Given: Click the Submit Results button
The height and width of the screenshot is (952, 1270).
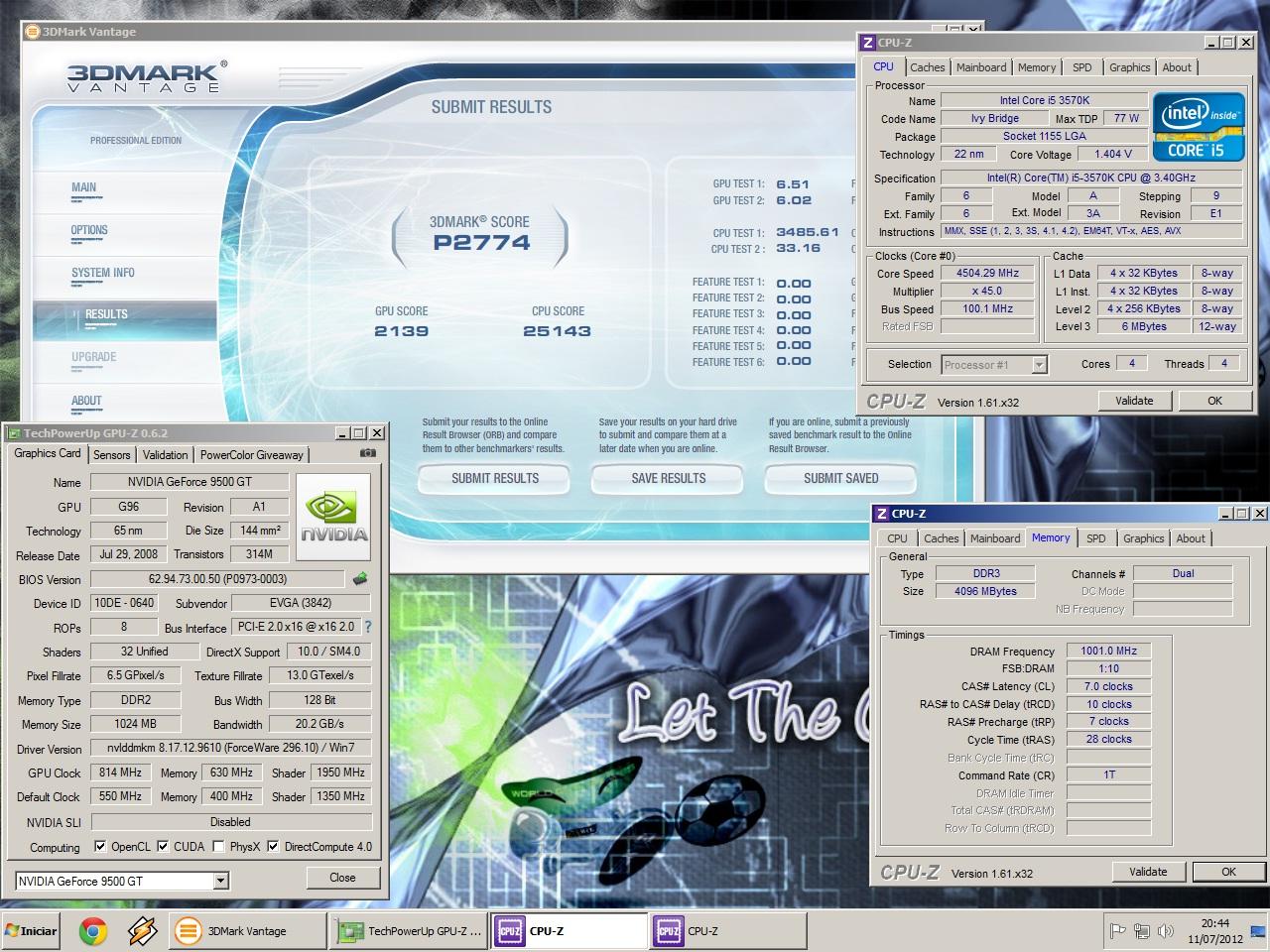Looking at the screenshot, I should (x=495, y=478).
